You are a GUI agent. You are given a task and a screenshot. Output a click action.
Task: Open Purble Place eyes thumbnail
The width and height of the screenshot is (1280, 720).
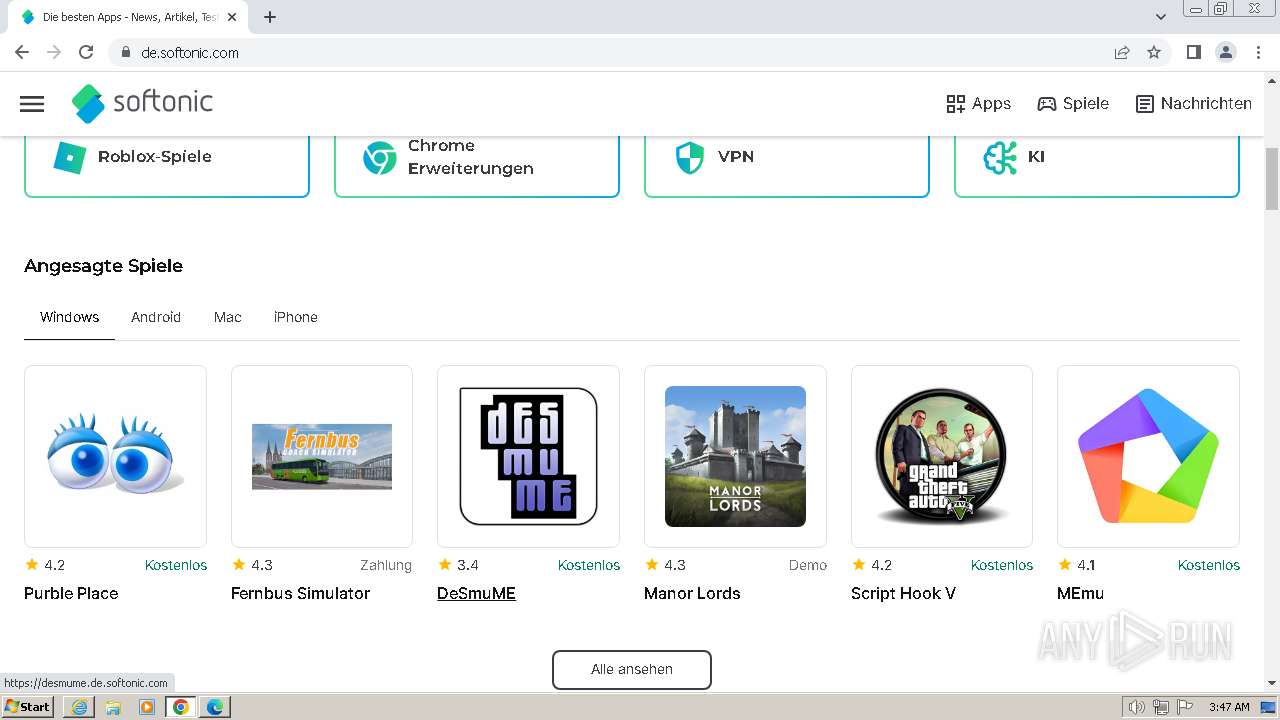point(115,456)
